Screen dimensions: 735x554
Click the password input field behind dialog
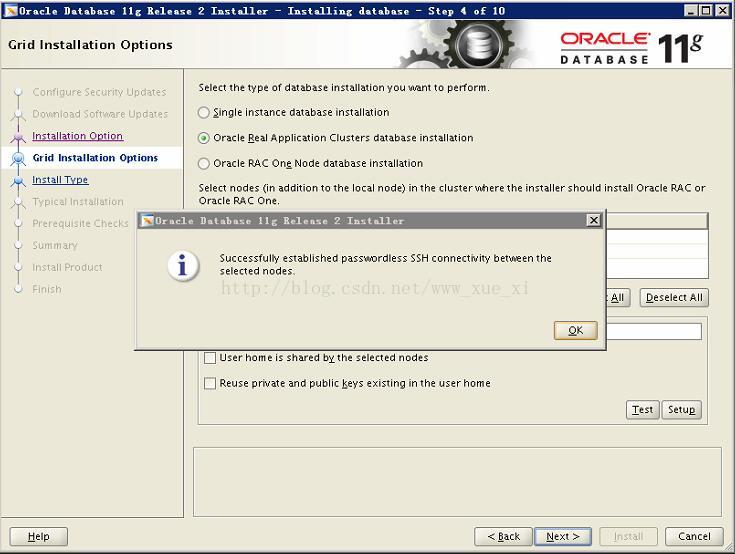[653, 331]
